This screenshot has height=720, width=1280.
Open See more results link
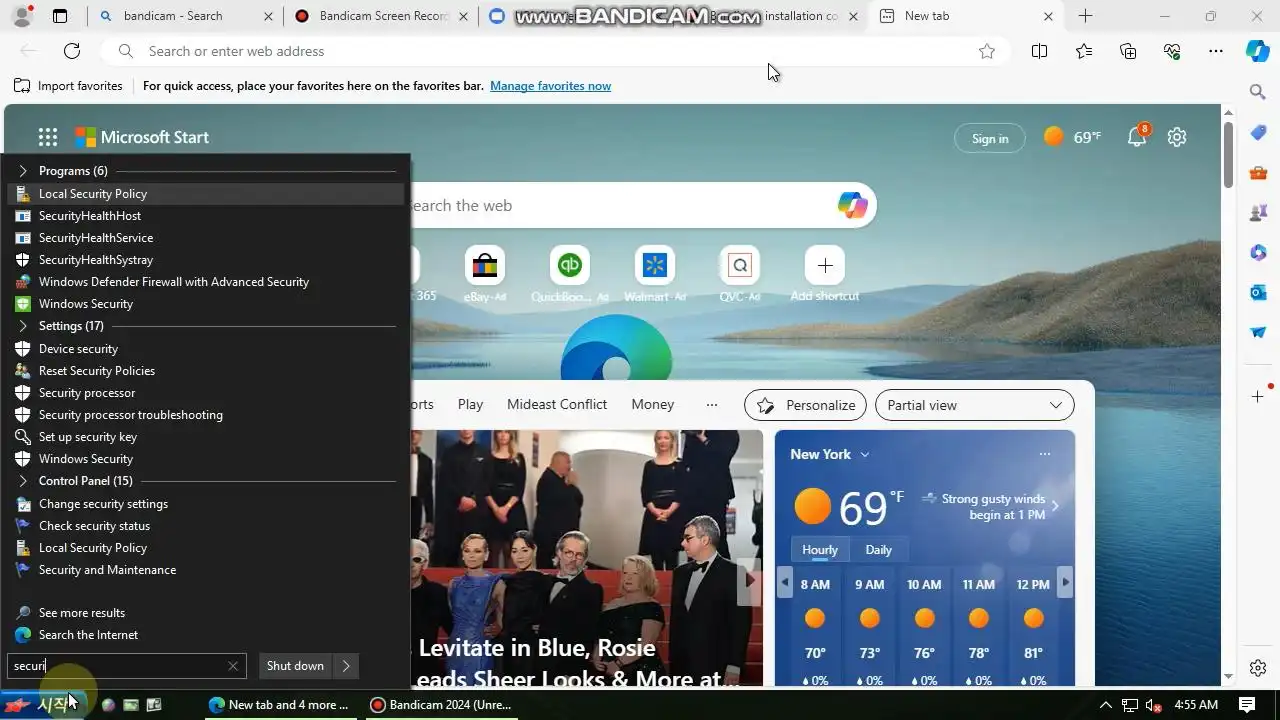(x=82, y=613)
